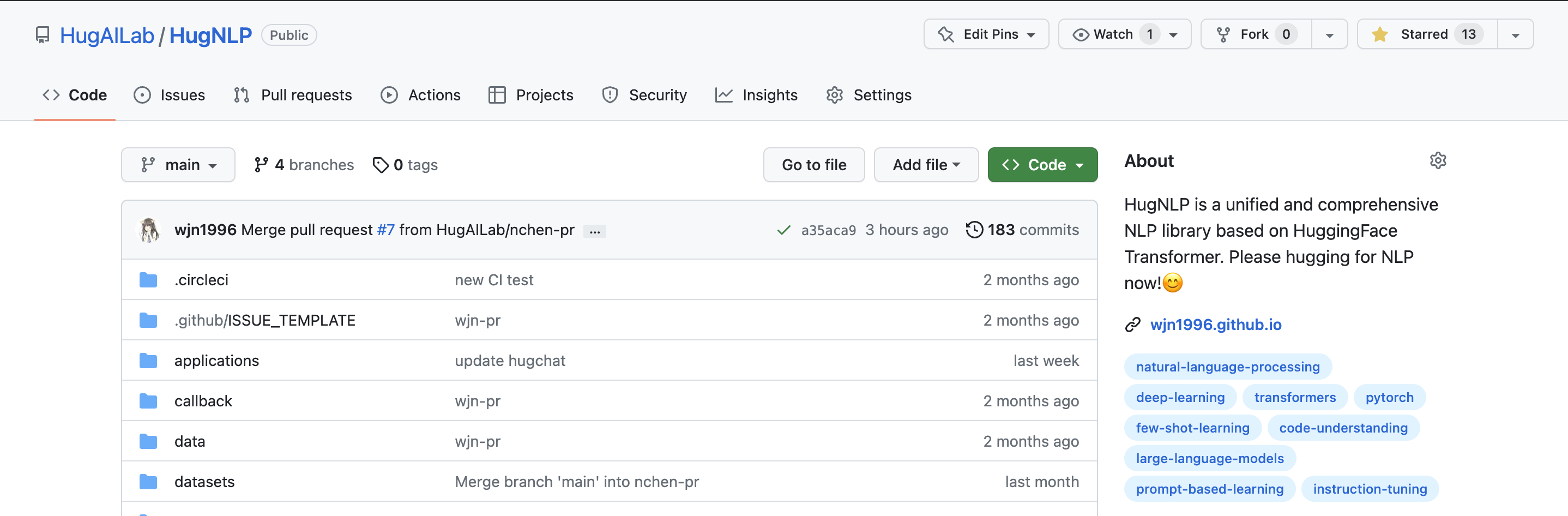Click the green commit status checkmark
This screenshot has width=1568, height=516.
click(x=783, y=230)
